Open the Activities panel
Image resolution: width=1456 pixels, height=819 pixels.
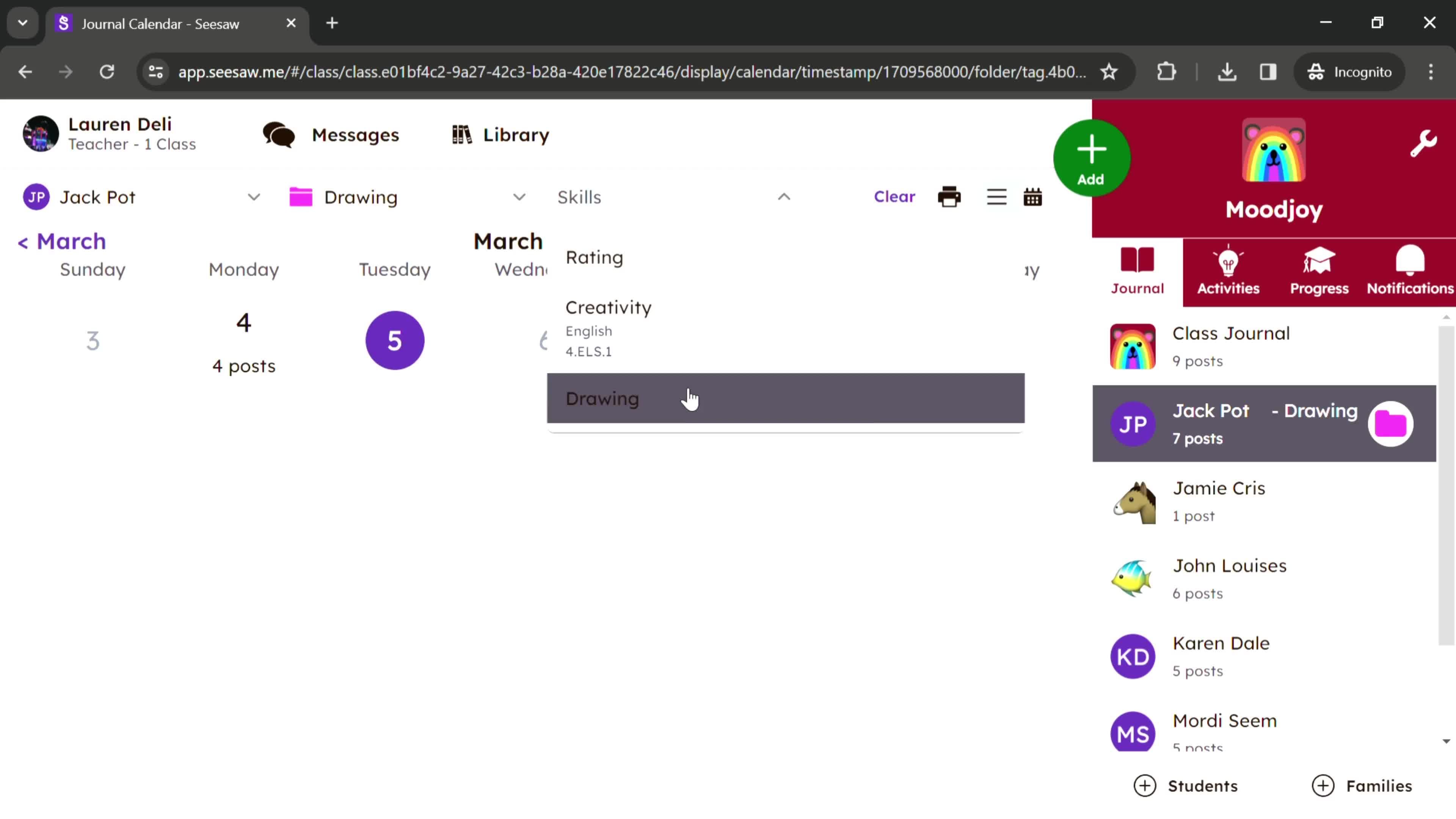[x=1228, y=270]
